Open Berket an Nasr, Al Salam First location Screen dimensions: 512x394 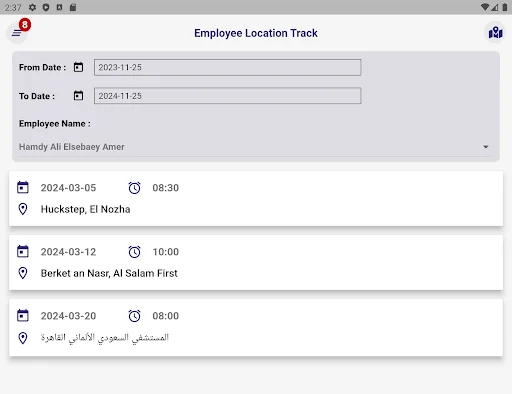click(109, 273)
